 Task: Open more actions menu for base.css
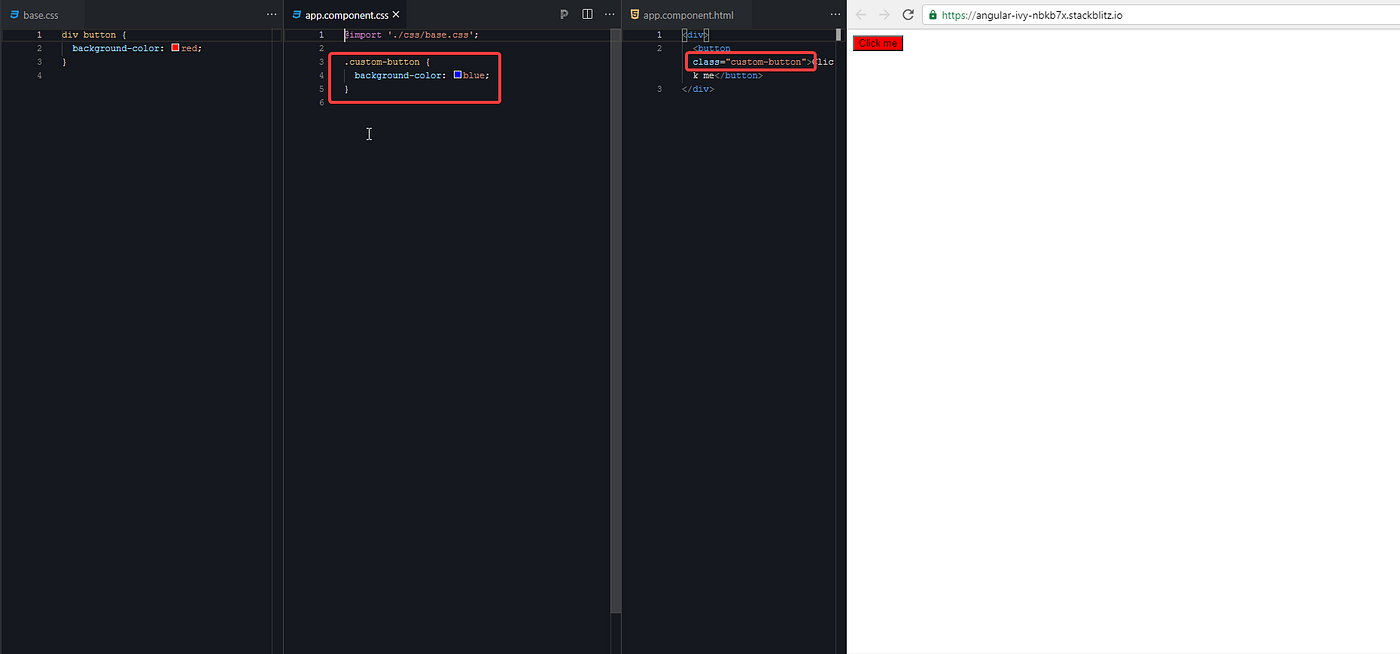point(271,14)
